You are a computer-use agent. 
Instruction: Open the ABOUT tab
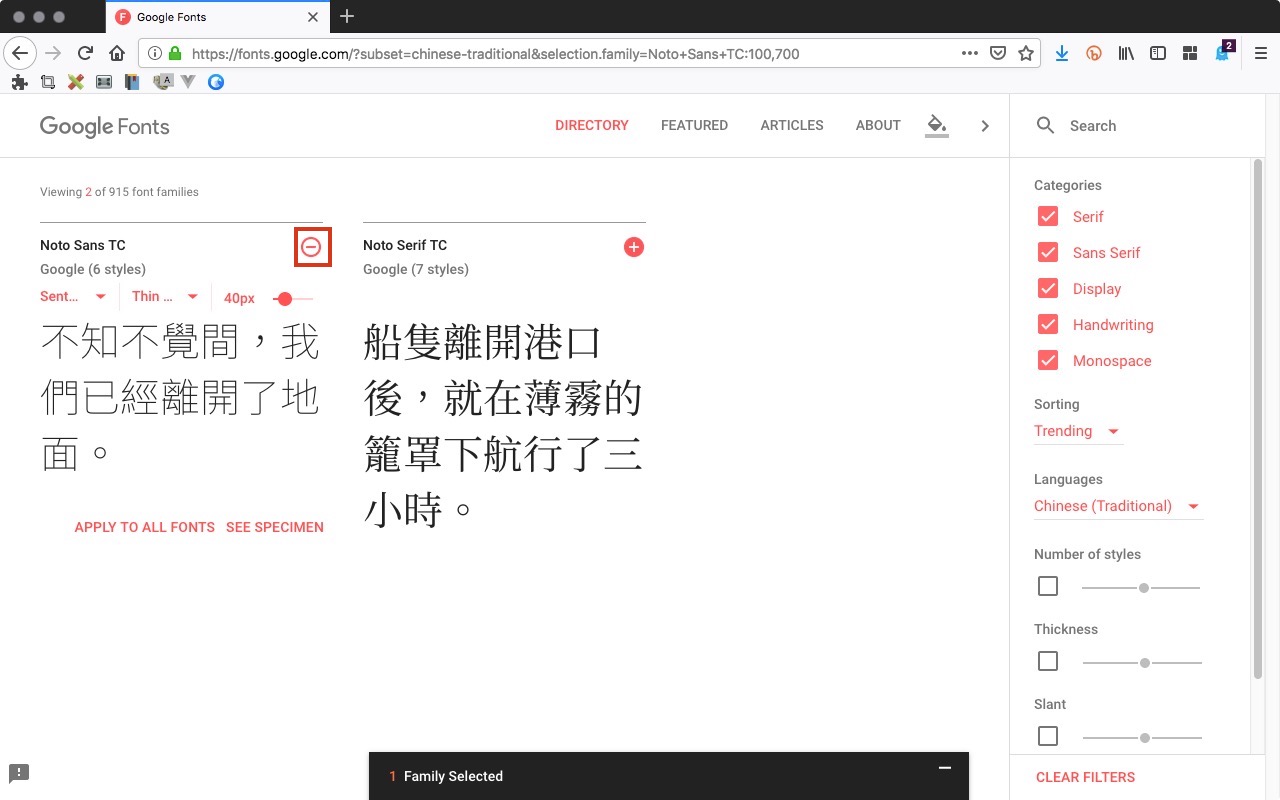coord(878,126)
